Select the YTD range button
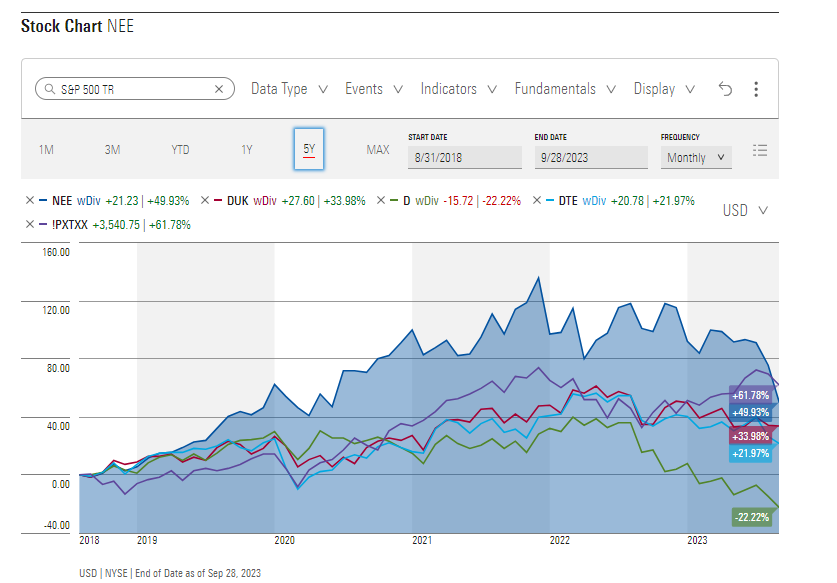The width and height of the screenshot is (837, 583). pos(180,150)
